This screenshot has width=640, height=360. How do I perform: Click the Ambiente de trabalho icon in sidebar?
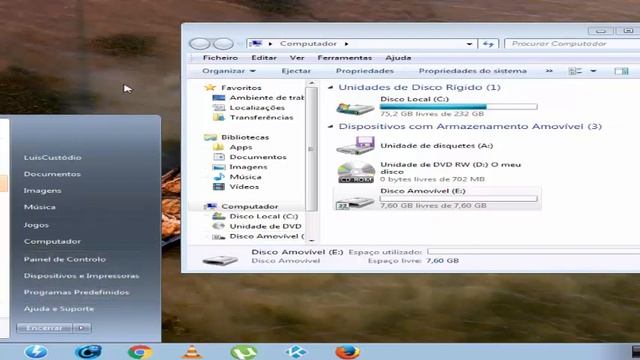(218, 98)
